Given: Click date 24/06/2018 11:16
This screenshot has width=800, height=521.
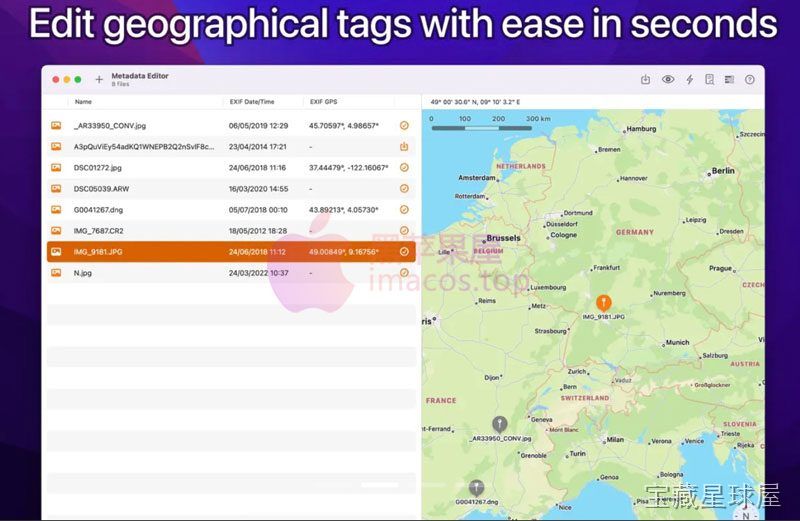Looking at the screenshot, I should [x=257, y=167].
